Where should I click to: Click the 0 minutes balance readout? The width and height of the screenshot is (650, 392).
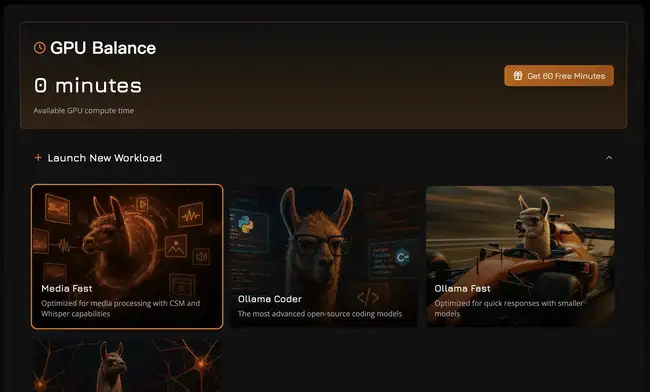pyautogui.click(x=88, y=86)
